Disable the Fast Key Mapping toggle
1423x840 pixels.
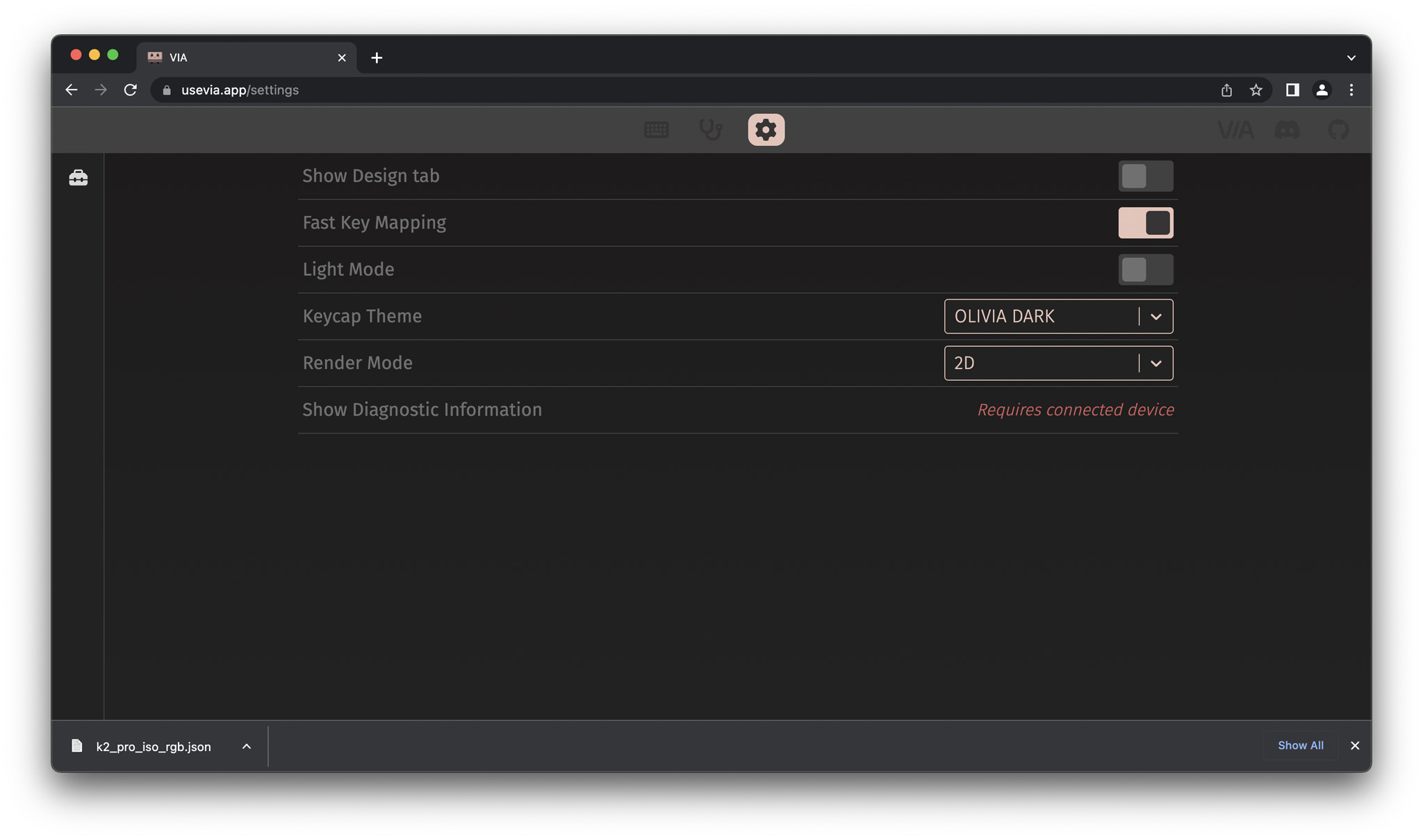1145,223
